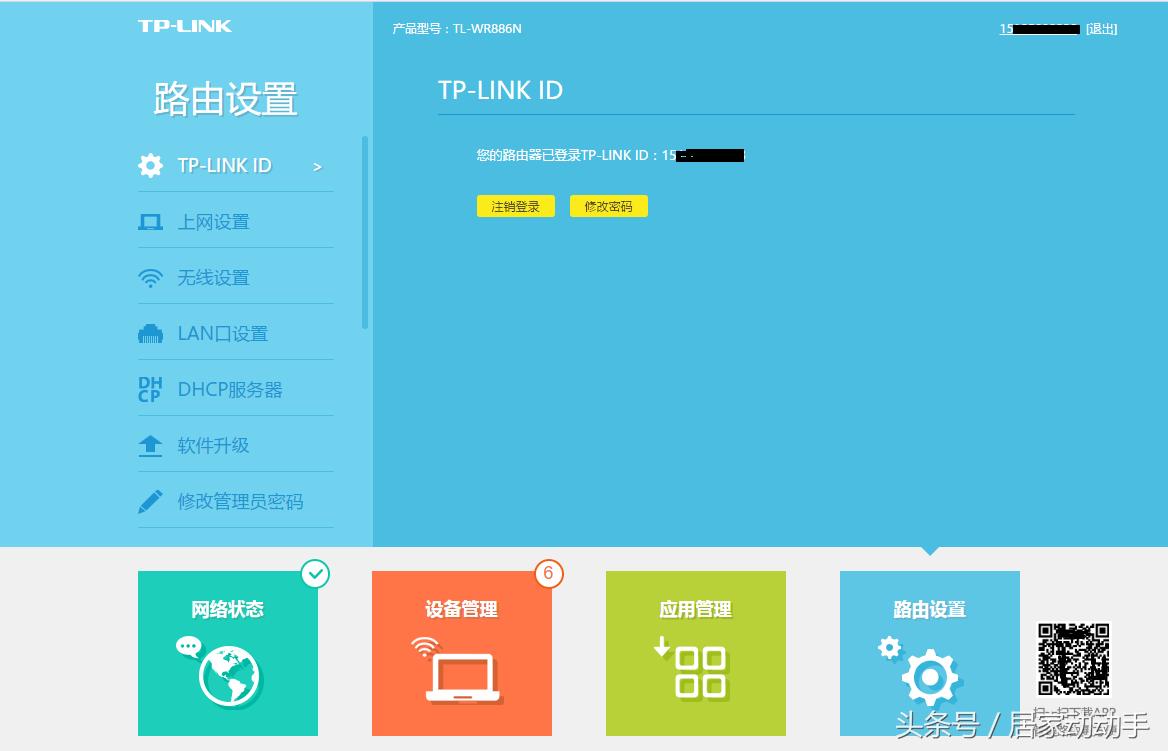Viewport: 1168px width, 751px height.
Task: Open 软件升级 via the upload icon
Action: [x=150, y=445]
